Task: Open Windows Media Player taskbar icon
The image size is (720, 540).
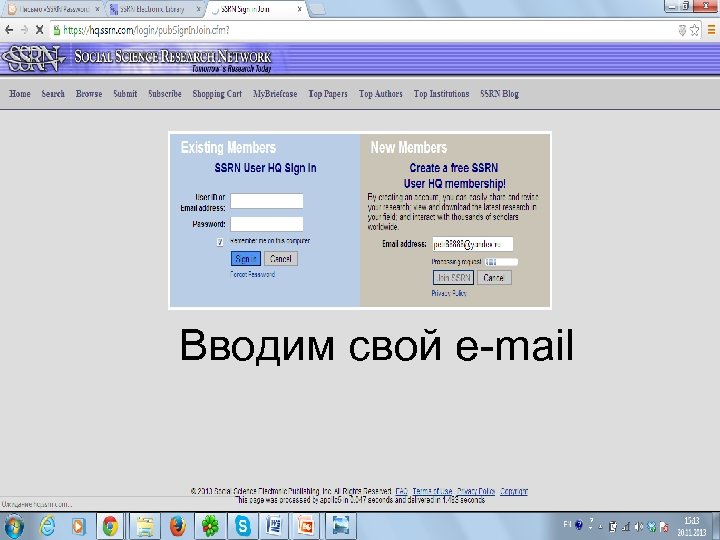Action: pyautogui.click(x=79, y=526)
